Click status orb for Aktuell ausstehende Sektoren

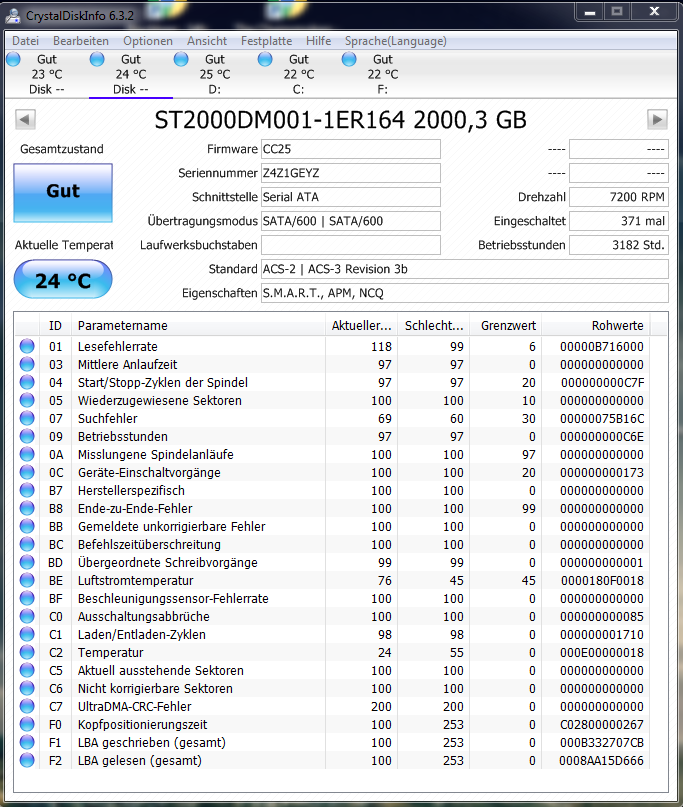pos(27,670)
